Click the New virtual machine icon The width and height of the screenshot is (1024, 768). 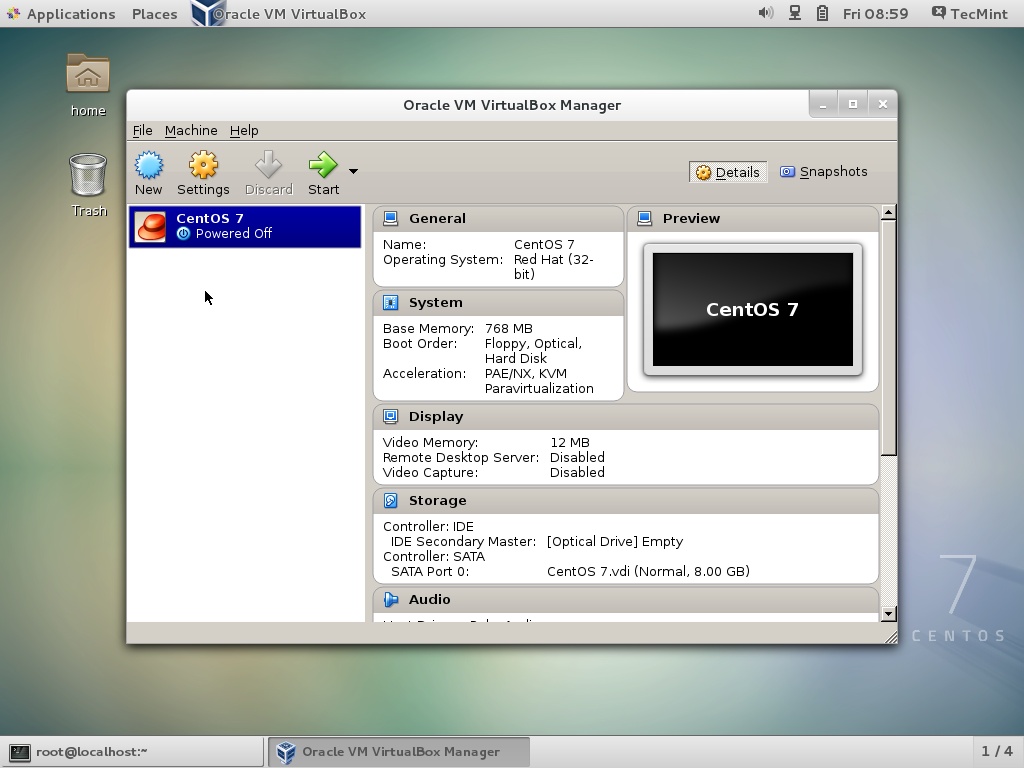149,166
